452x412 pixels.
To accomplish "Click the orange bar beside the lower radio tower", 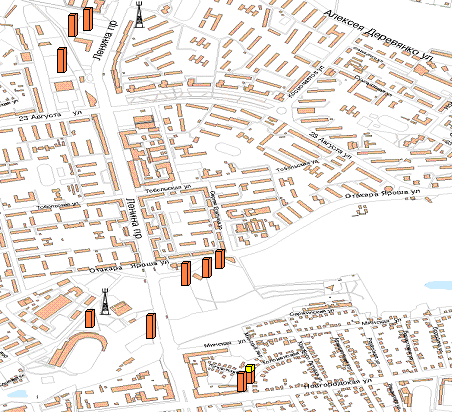I will (90, 318).
